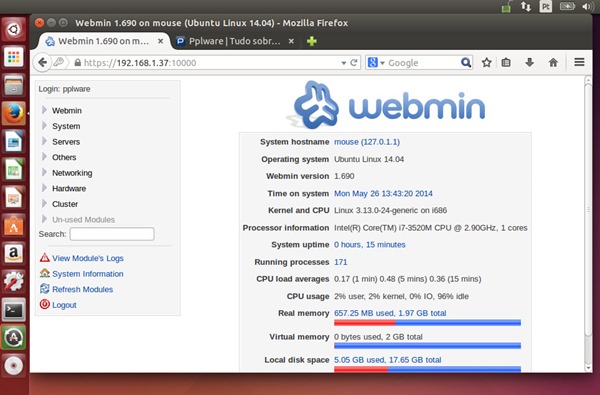Click the Real memory usage bar
This screenshot has width=600, height=395.
click(427, 323)
